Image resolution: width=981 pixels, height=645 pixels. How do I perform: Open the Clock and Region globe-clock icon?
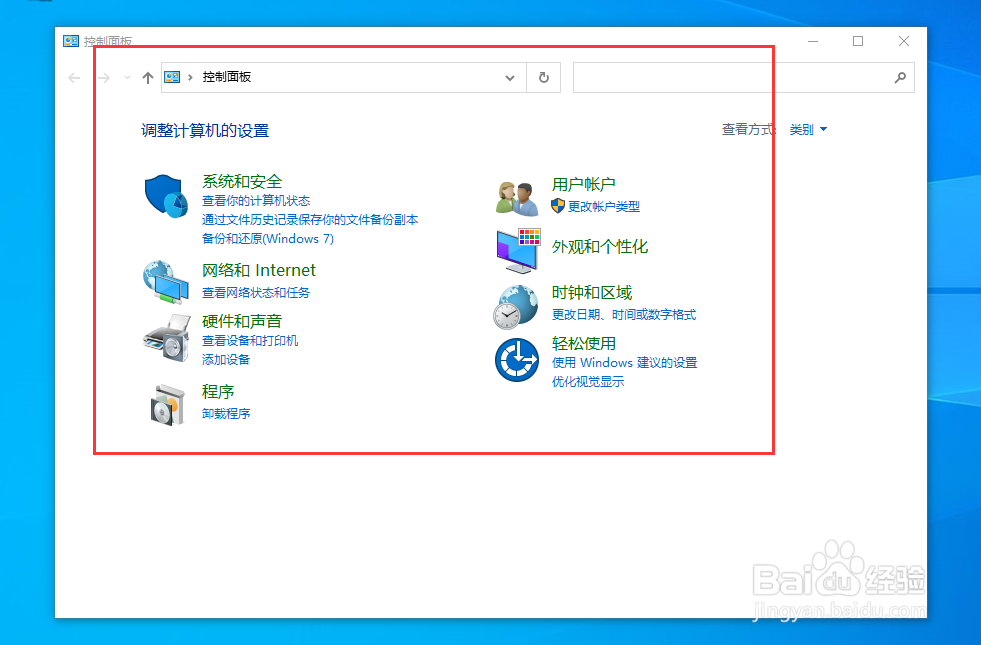pyautogui.click(x=516, y=307)
